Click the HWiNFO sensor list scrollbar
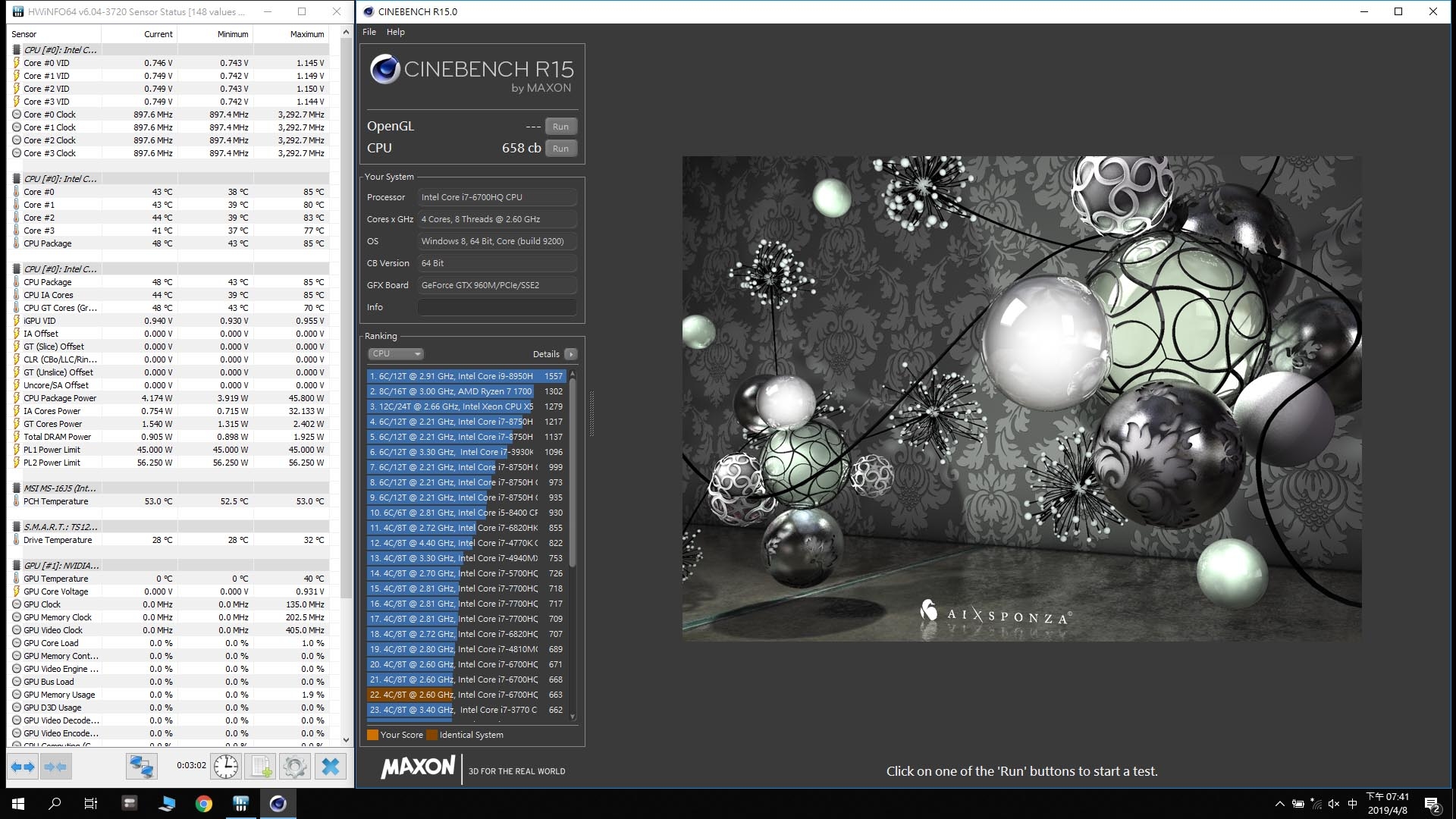1456x819 pixels. 346,387
